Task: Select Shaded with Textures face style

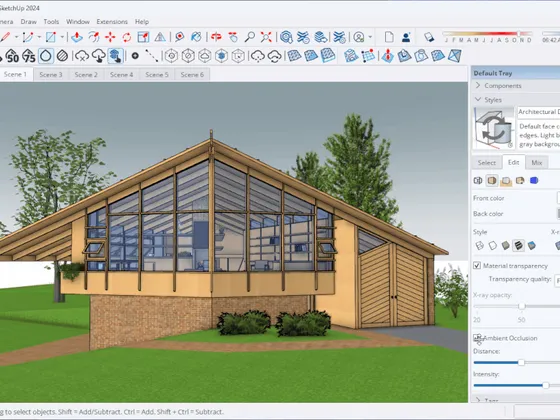Action: [x=518, y=245]
